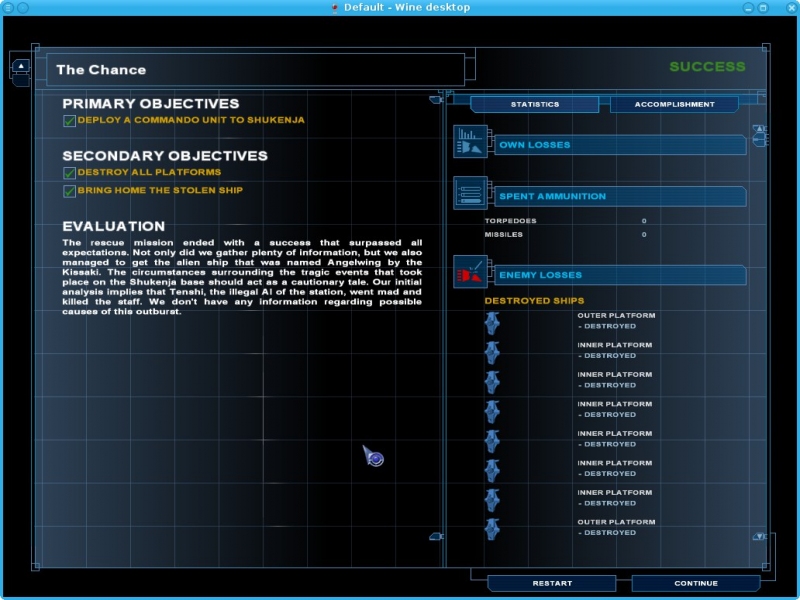Click the Bring Home the Stolen Ship checkbox
800x600 pixels.
pos(69,191)
